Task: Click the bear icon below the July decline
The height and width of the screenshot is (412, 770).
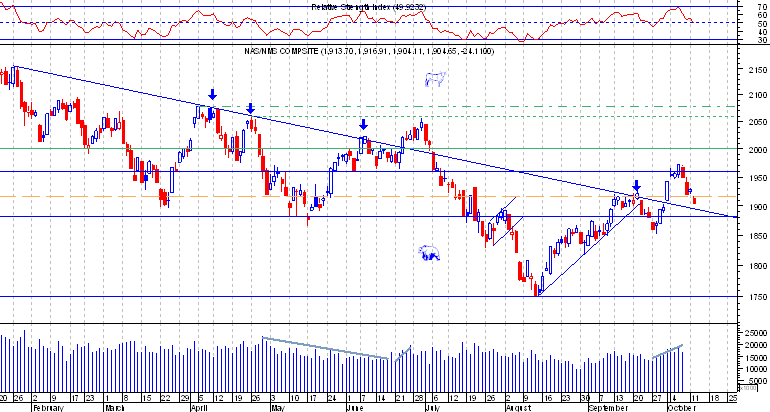Action: pos(429,253)
